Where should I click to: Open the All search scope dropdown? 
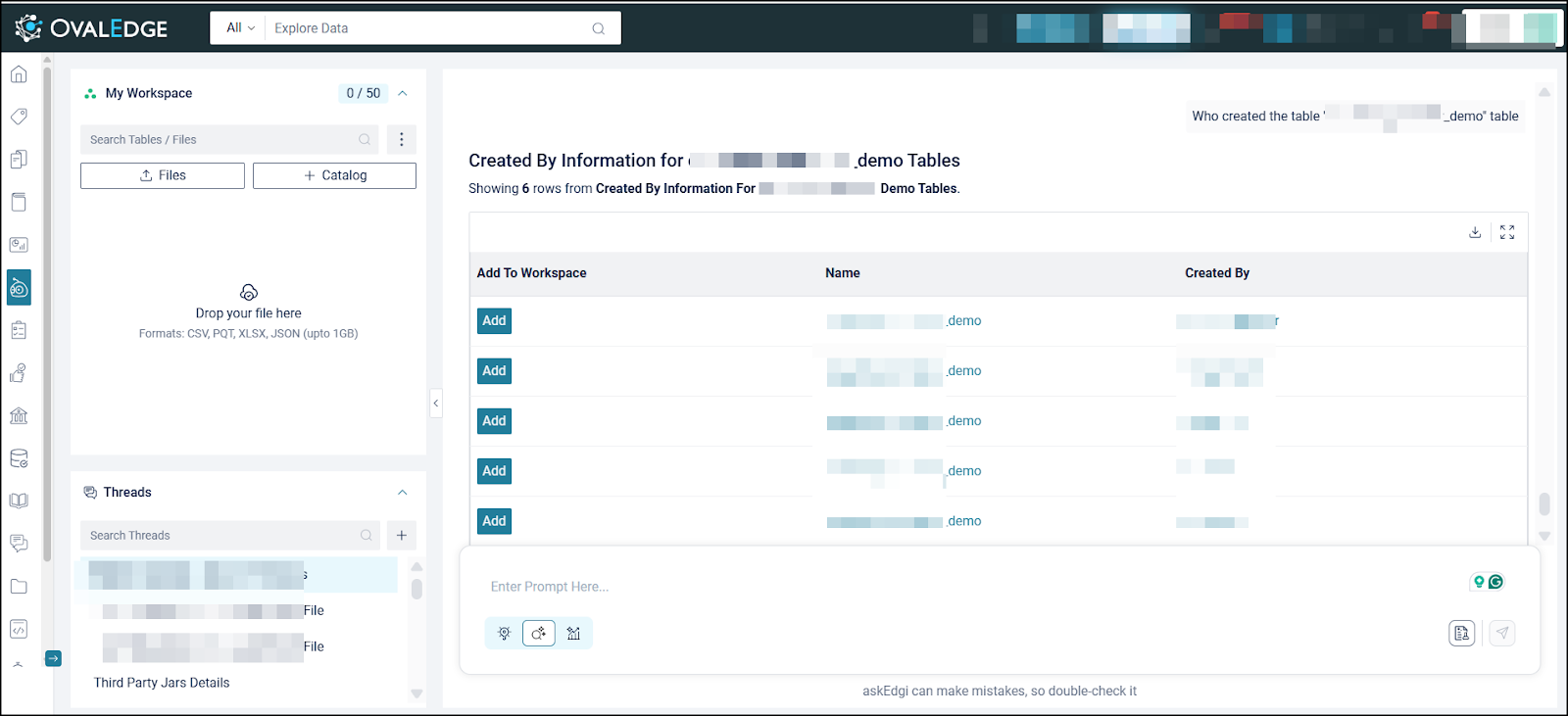pos(240,28)
